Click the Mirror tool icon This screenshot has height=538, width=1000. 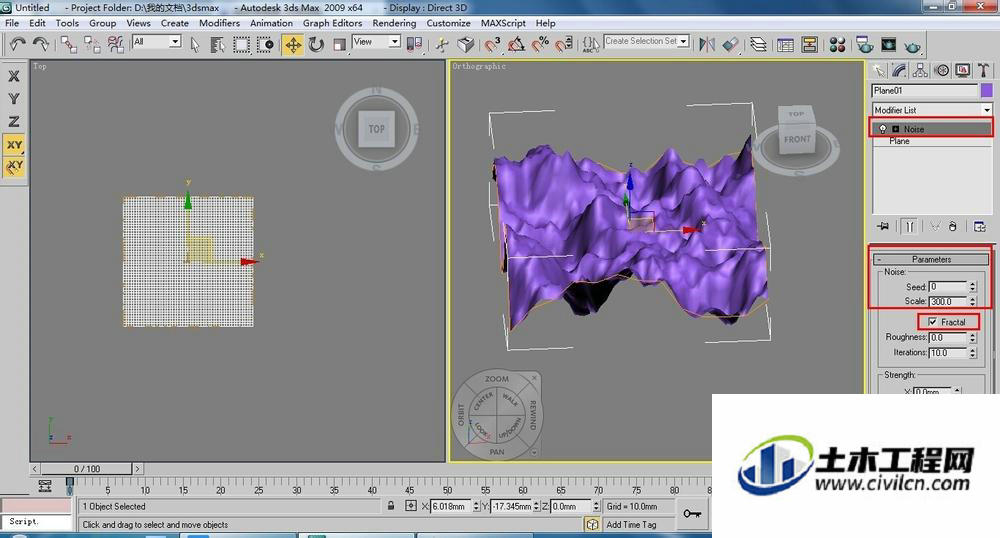(707, 44)
